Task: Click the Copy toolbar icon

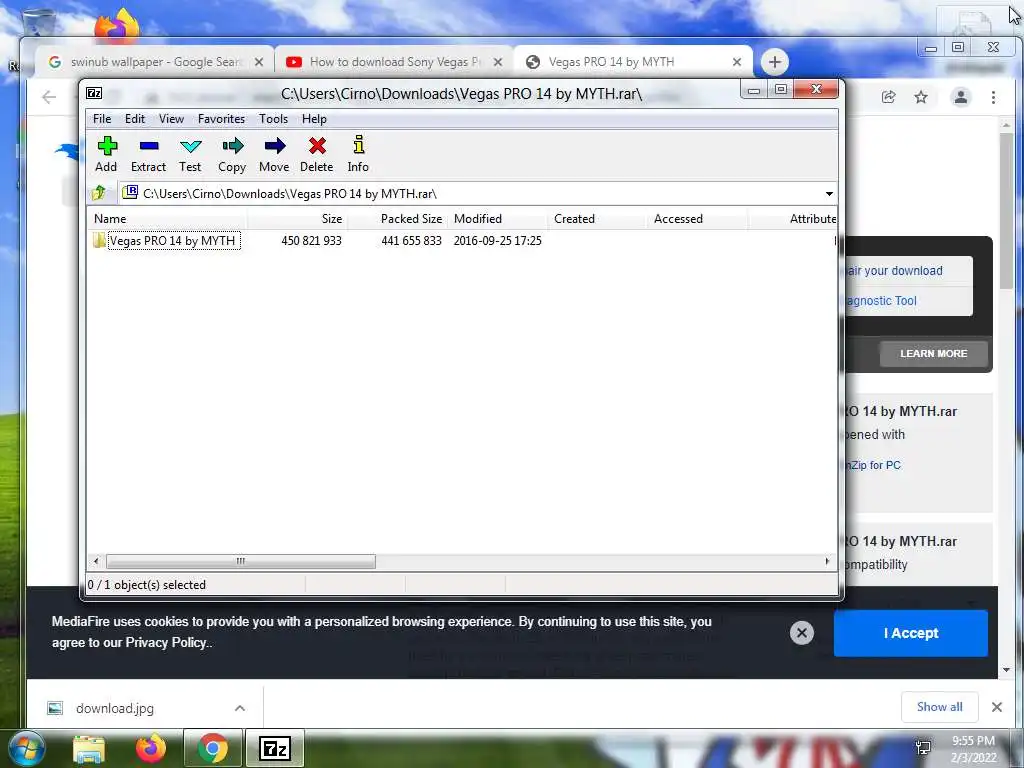Action: pyautogui.click(x=232, y=154)
